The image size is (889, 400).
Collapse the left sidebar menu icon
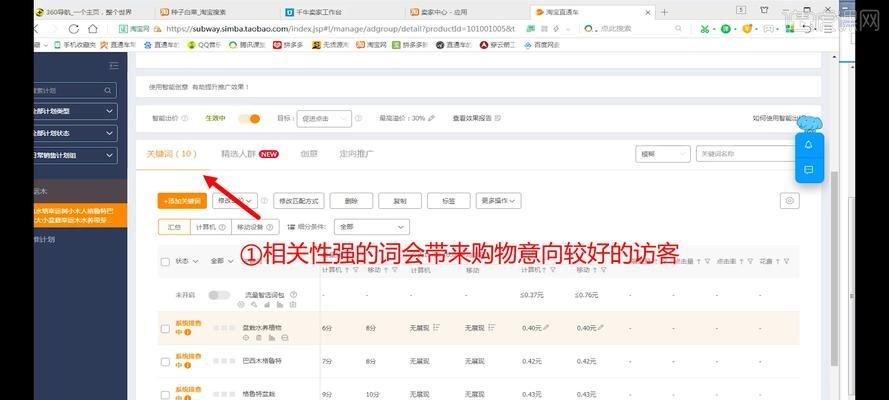point(114,66)
